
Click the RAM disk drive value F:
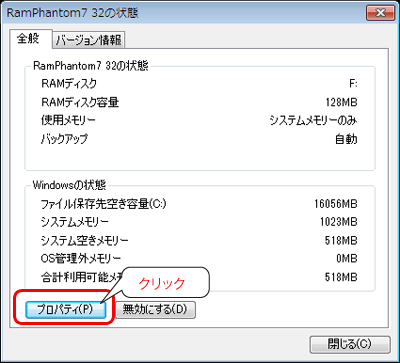(x=353, y=84)
